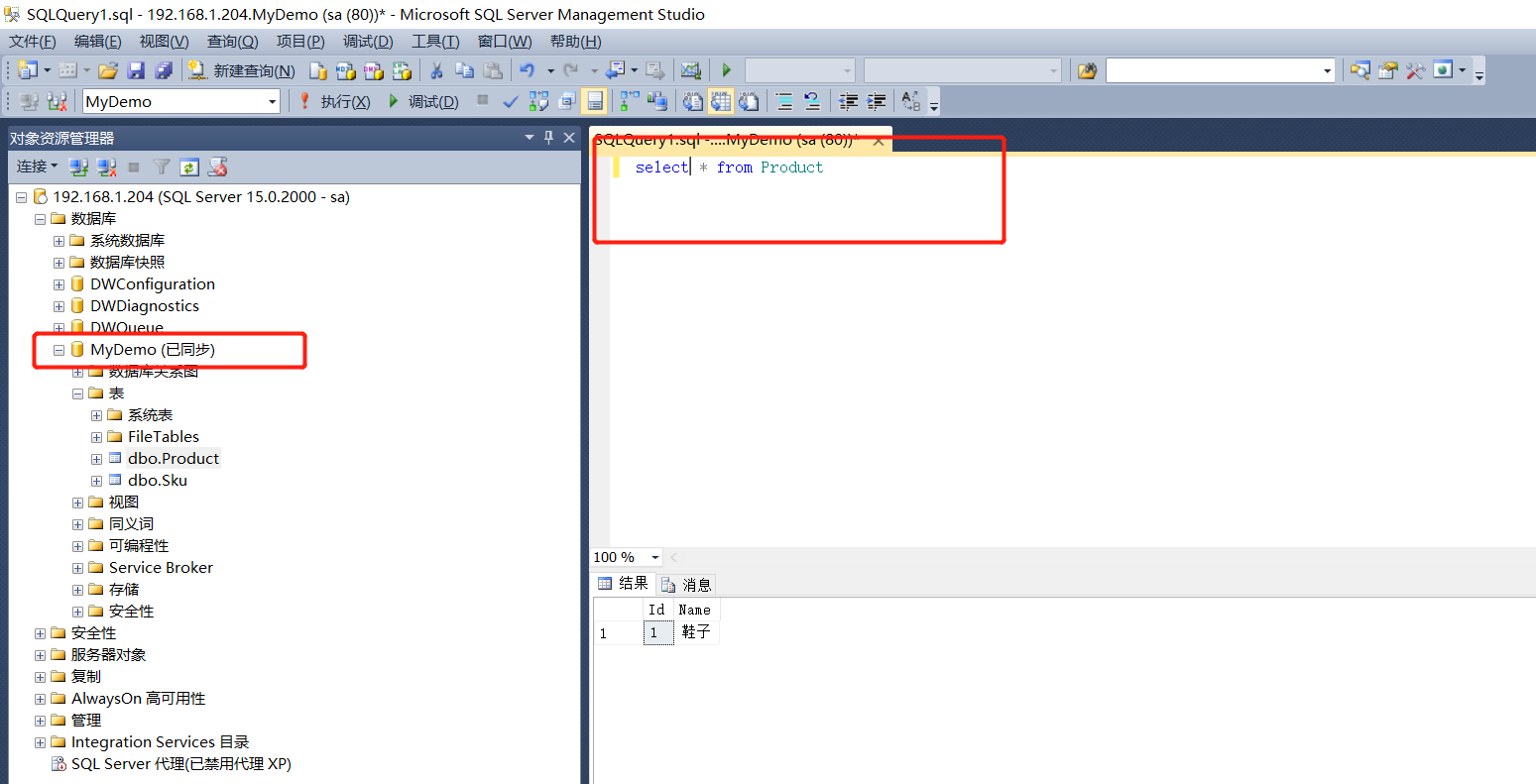The image size is (1536, 784).
Task: Open the 工具(T) menu
Action: tap(435, 41)
